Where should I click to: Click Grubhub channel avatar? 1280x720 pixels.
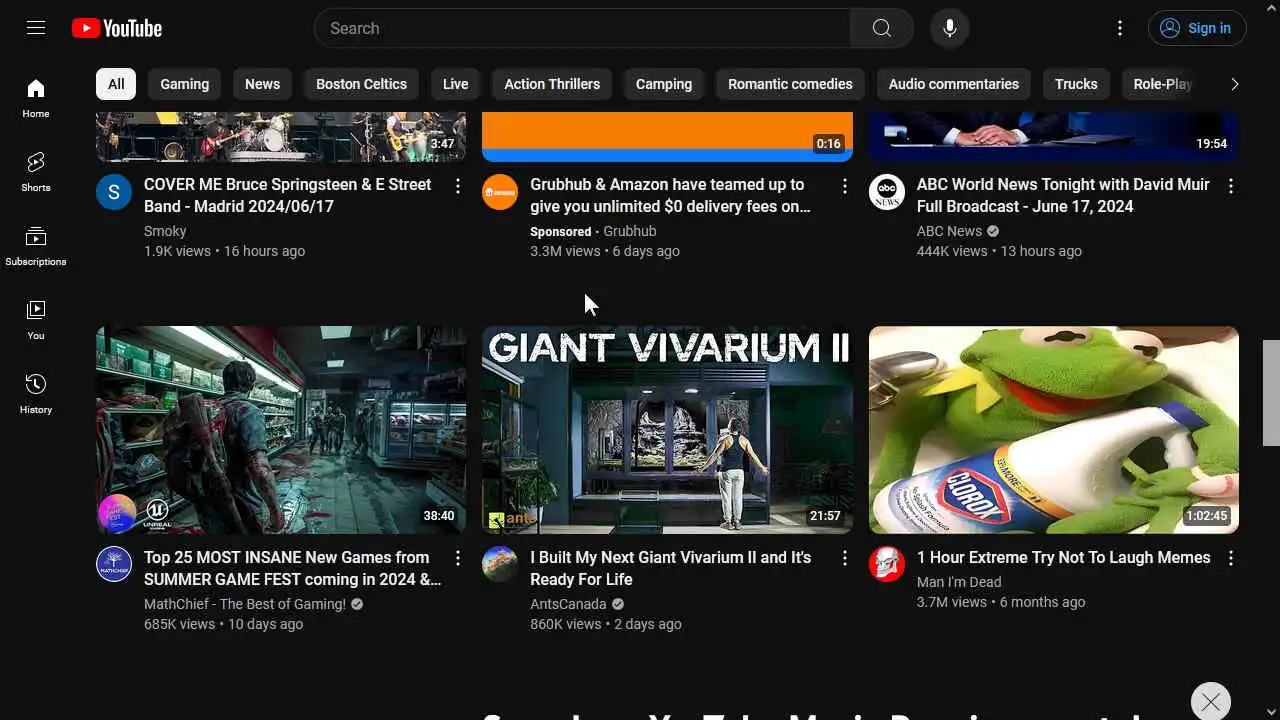tap(500, 192)
